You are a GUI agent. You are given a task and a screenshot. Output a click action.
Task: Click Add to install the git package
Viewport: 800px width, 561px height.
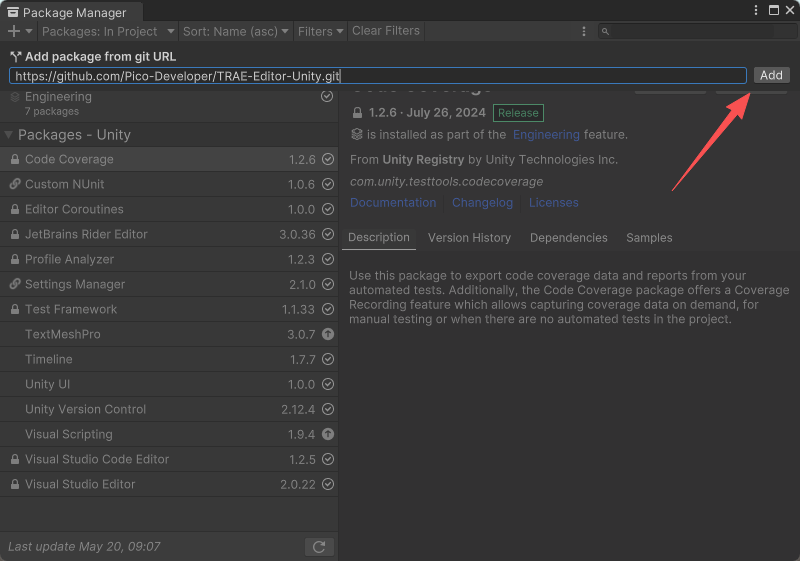[x=771, y=75]
